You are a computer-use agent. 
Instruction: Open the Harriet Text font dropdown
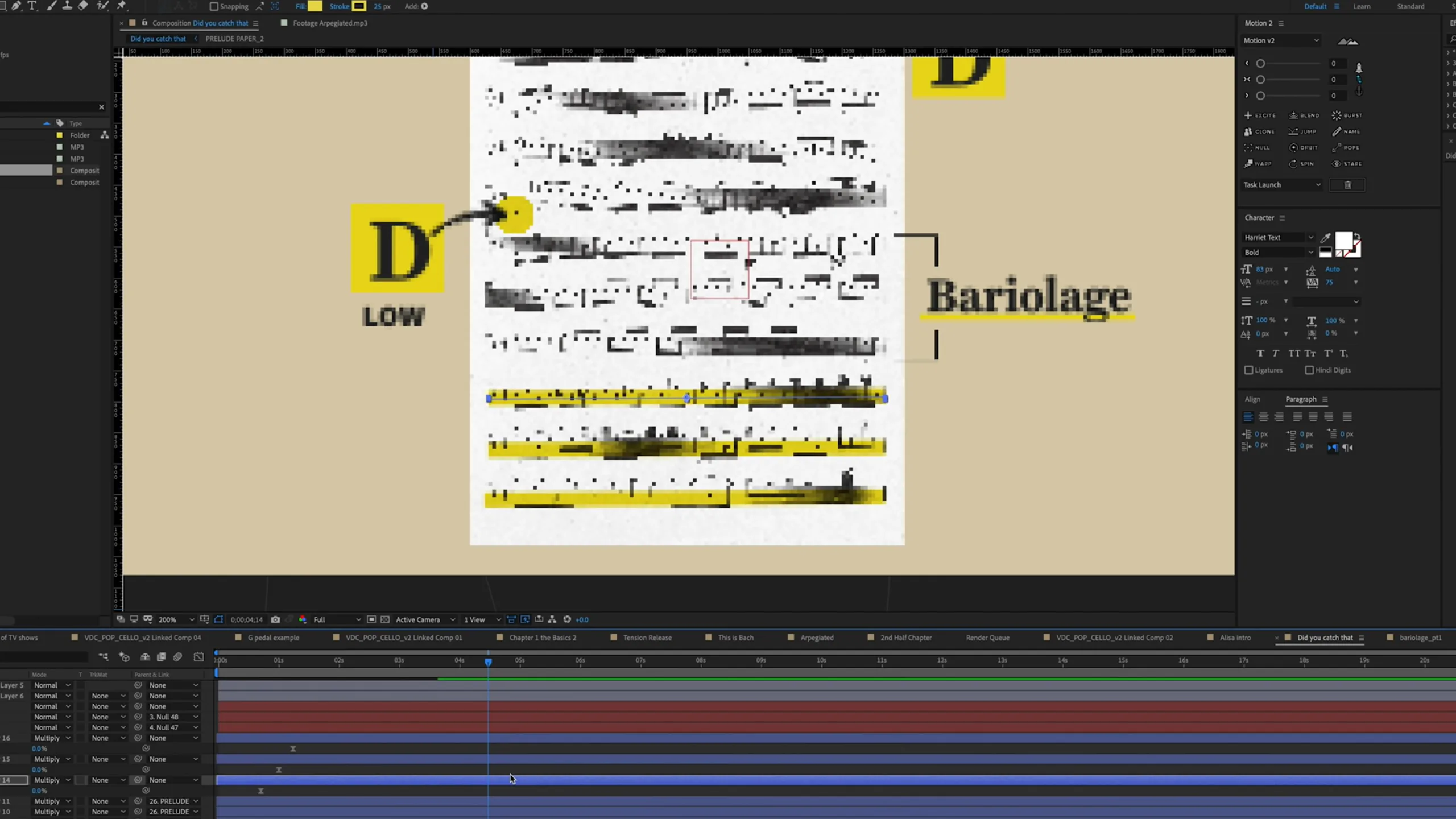click(x=1278, y=238)
